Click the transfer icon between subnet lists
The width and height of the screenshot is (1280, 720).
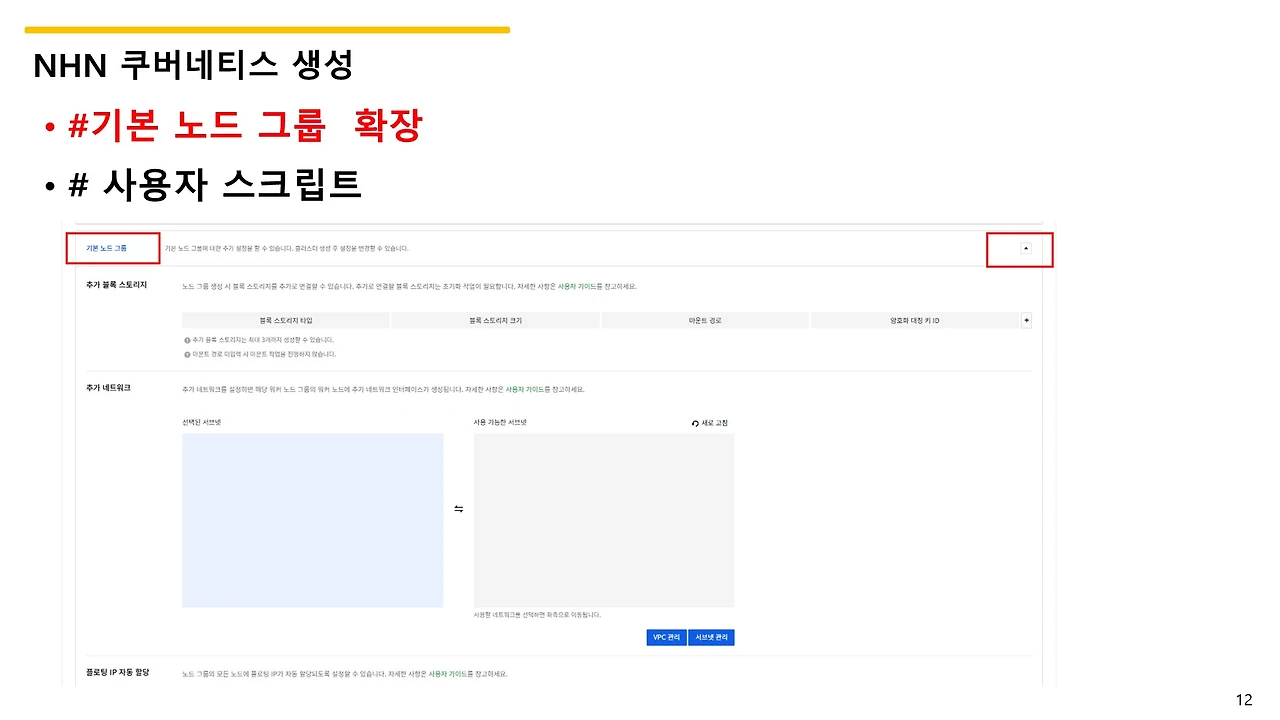coord(458,508)
